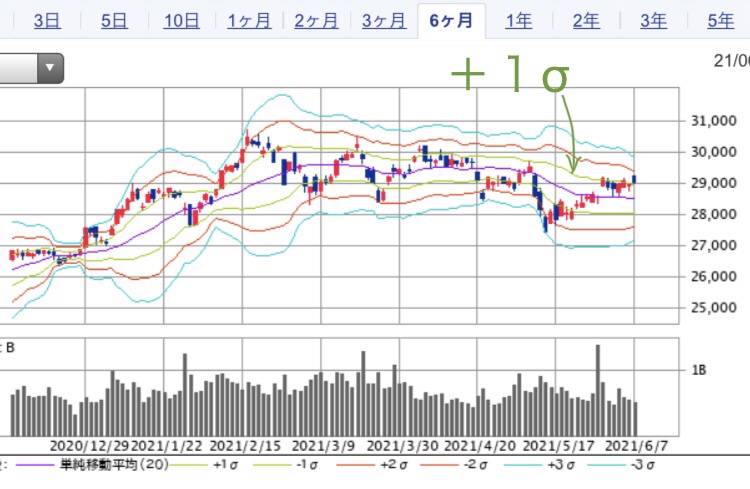Click the 2021/6/7 date label

coord(636,446)
